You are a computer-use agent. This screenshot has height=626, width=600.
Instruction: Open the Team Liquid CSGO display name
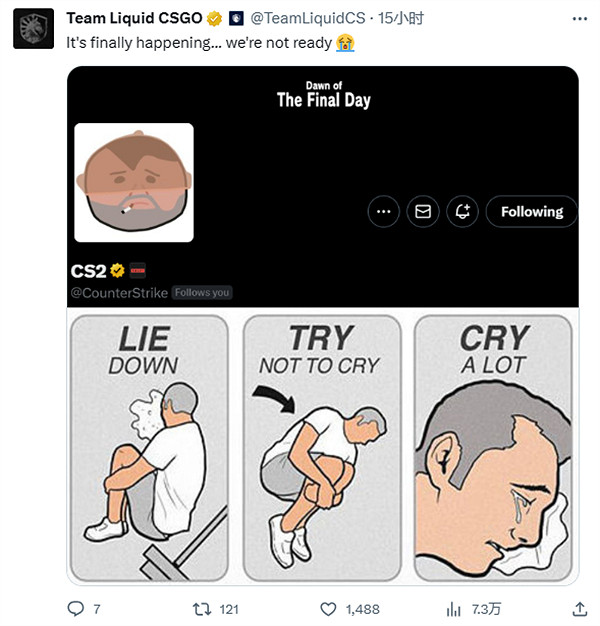pyautogui.click(x=134, y=19)
